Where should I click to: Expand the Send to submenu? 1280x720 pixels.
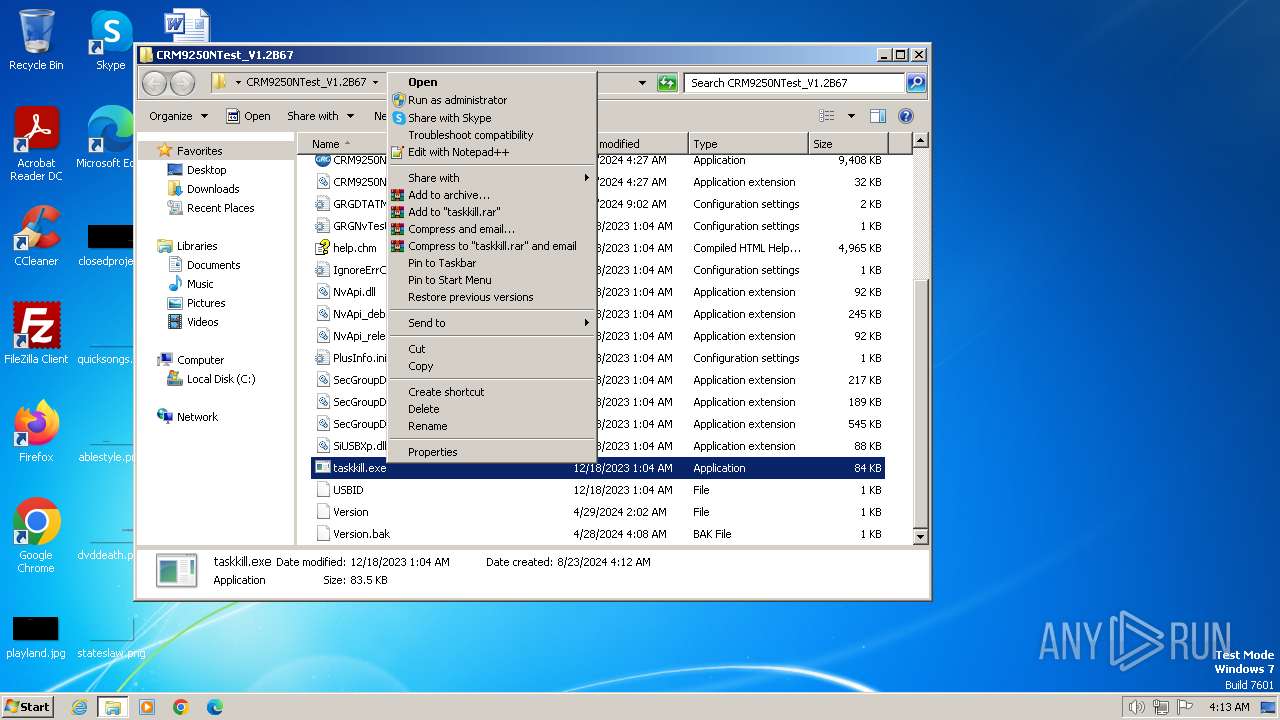tap(492, 323)
